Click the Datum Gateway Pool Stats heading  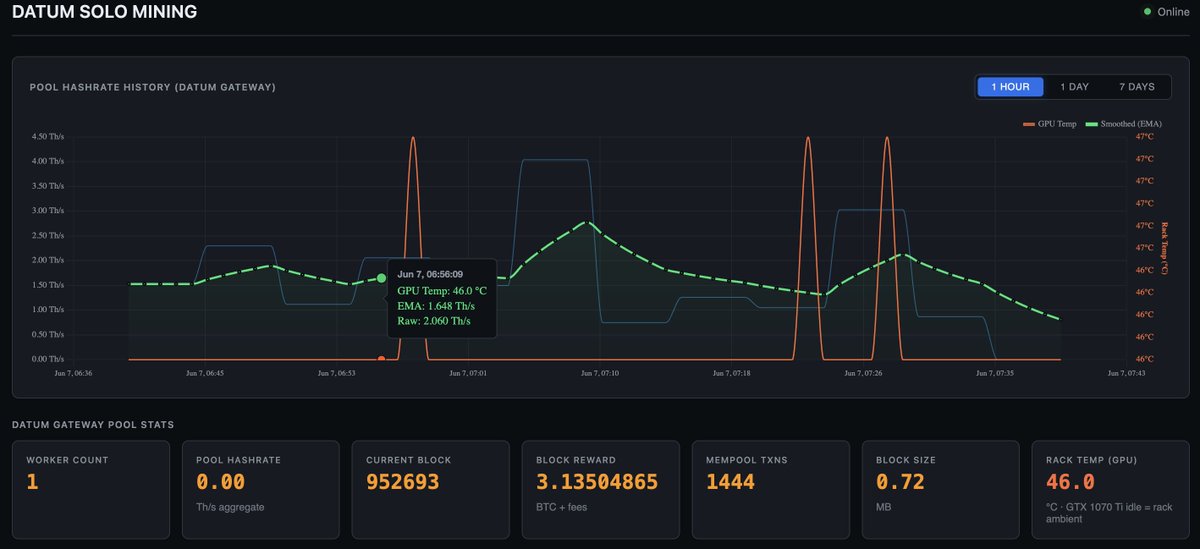(x=93, y=425)
